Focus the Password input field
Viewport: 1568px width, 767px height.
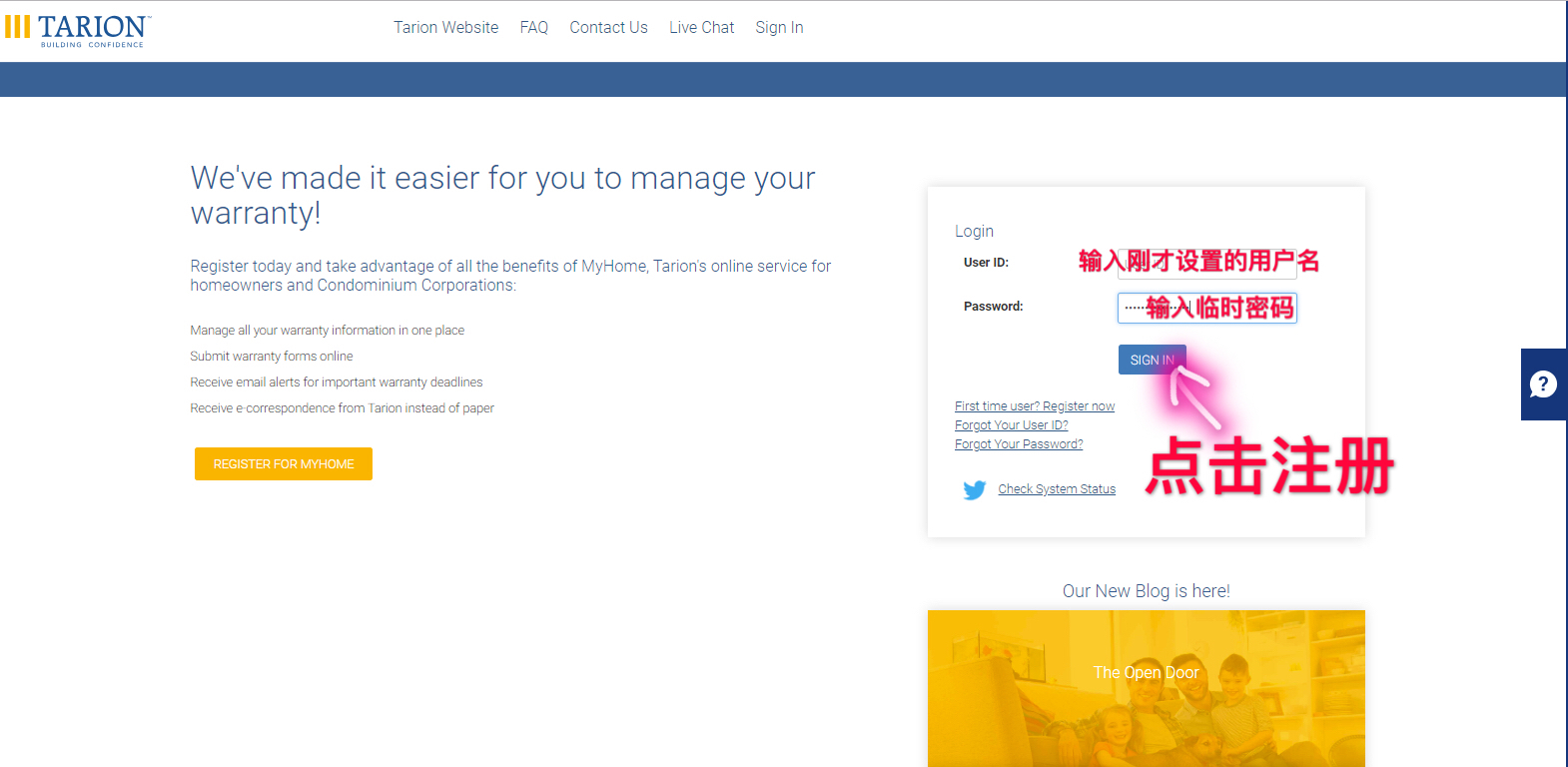[1206, 308]
